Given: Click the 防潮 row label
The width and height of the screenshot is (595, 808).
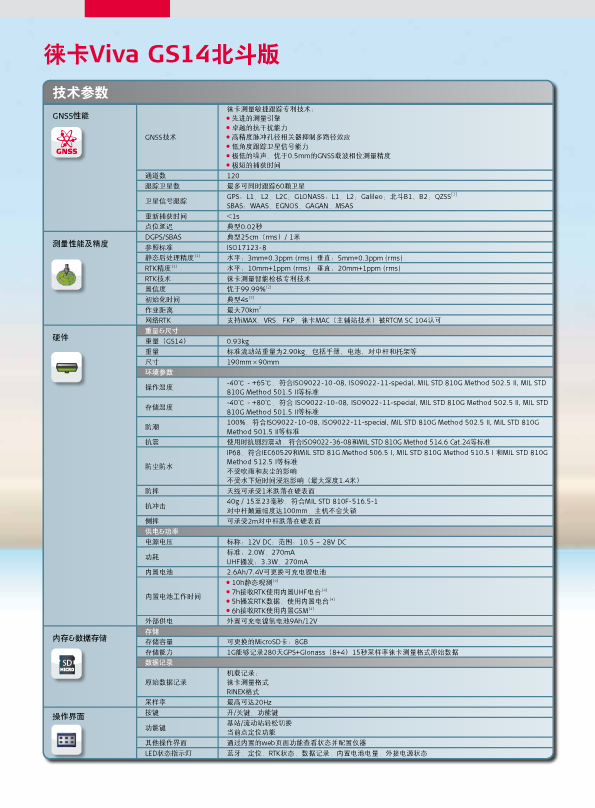Looking at the screenshot, I should click(x=152, y=427).
